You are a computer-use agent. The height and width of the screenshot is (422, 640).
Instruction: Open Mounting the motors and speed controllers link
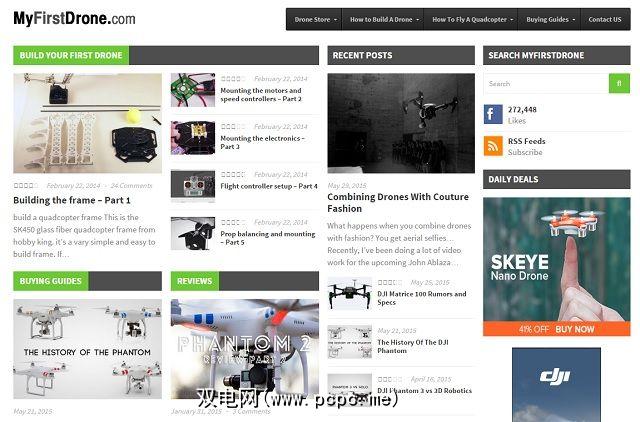(x=261, y=95)
